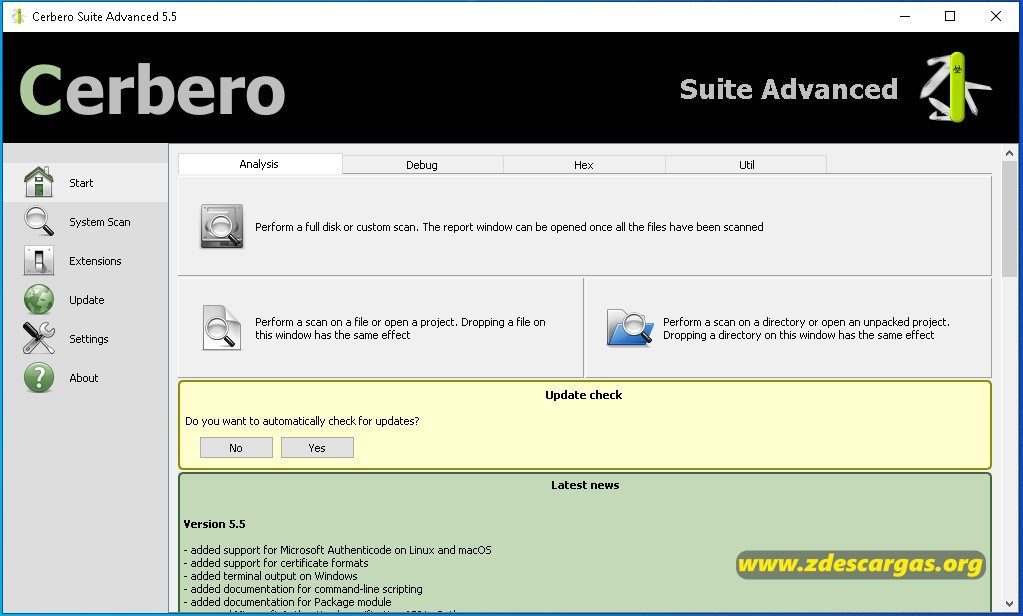Open the Util tab
Viewport: 1023px width, 616px height.
[x=746, y=165]
